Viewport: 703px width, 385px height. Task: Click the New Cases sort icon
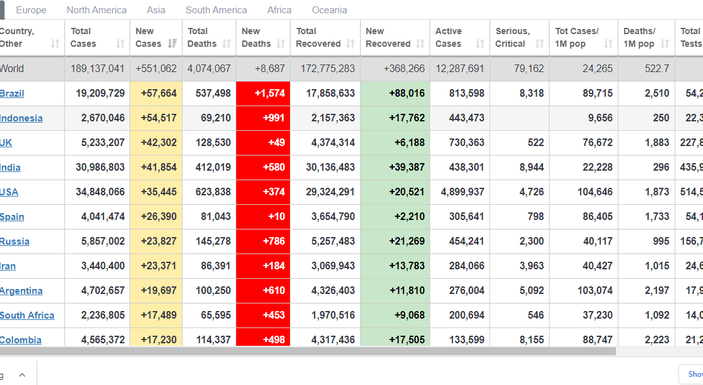[172, 43]
